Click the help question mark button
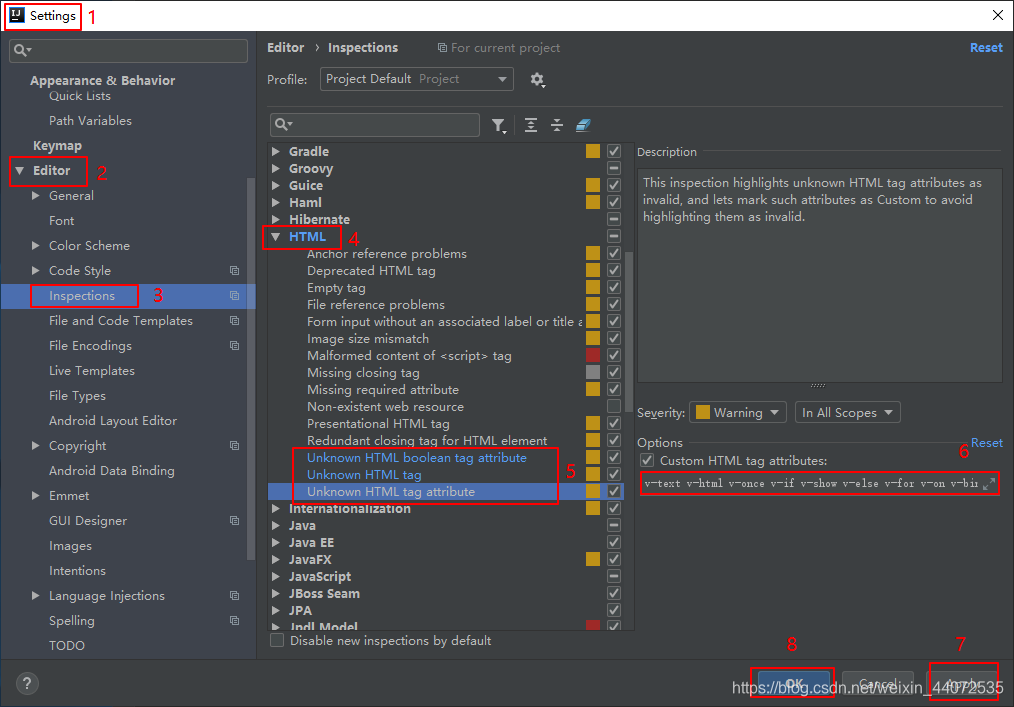Image resolution: width=1014 pixels, height=707 pixels. 27,683
